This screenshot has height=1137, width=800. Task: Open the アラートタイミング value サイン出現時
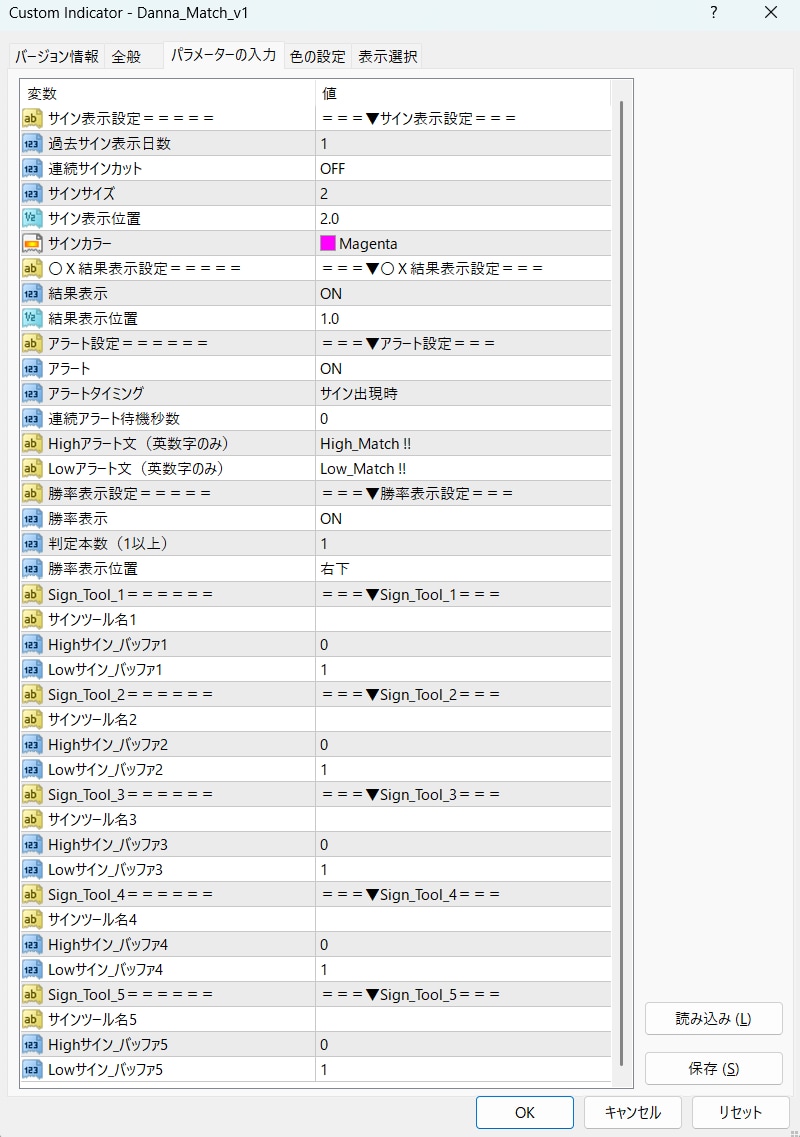click(463, 394)
